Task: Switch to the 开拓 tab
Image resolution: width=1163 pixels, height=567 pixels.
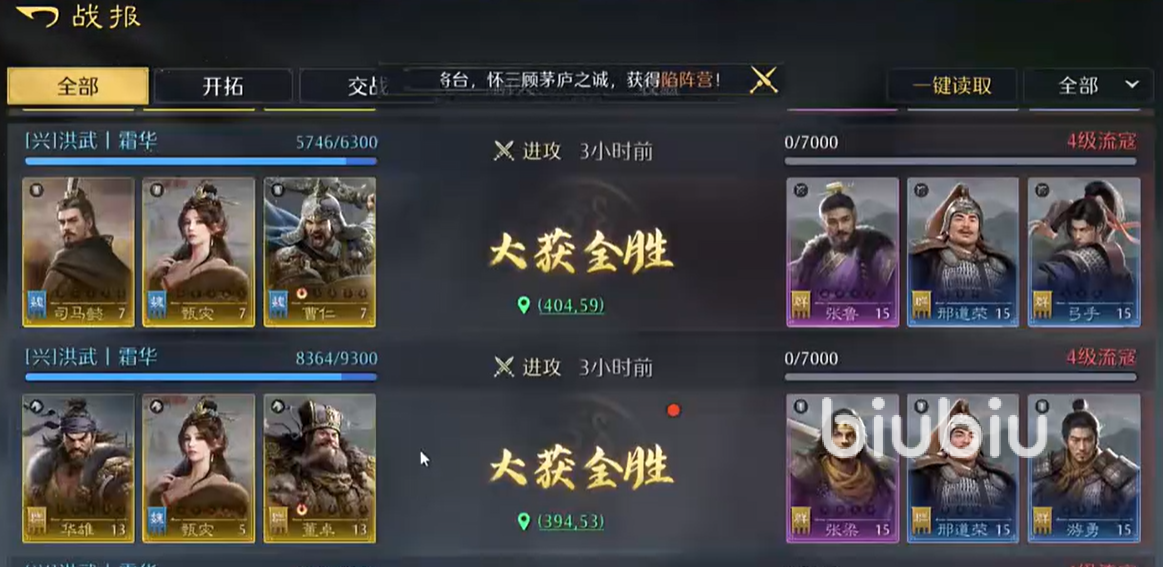Action: pos(223,86)
